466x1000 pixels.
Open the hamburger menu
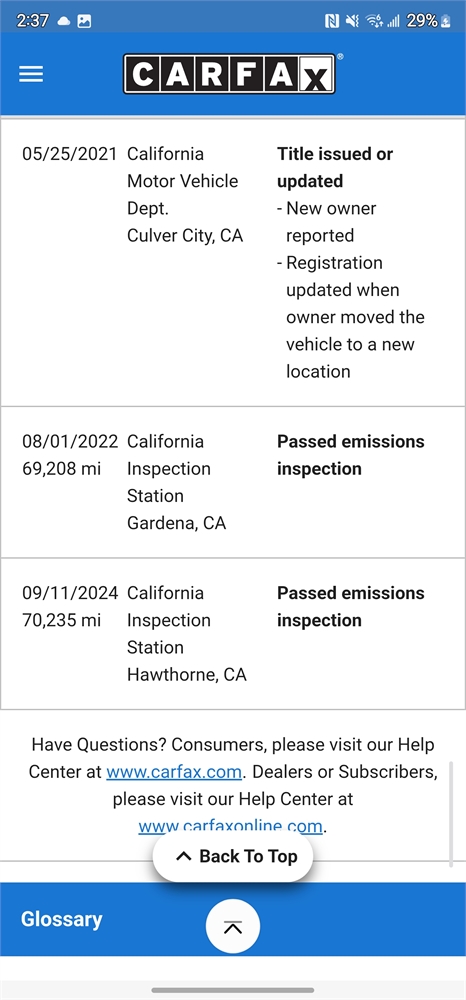tap(31, 74)
